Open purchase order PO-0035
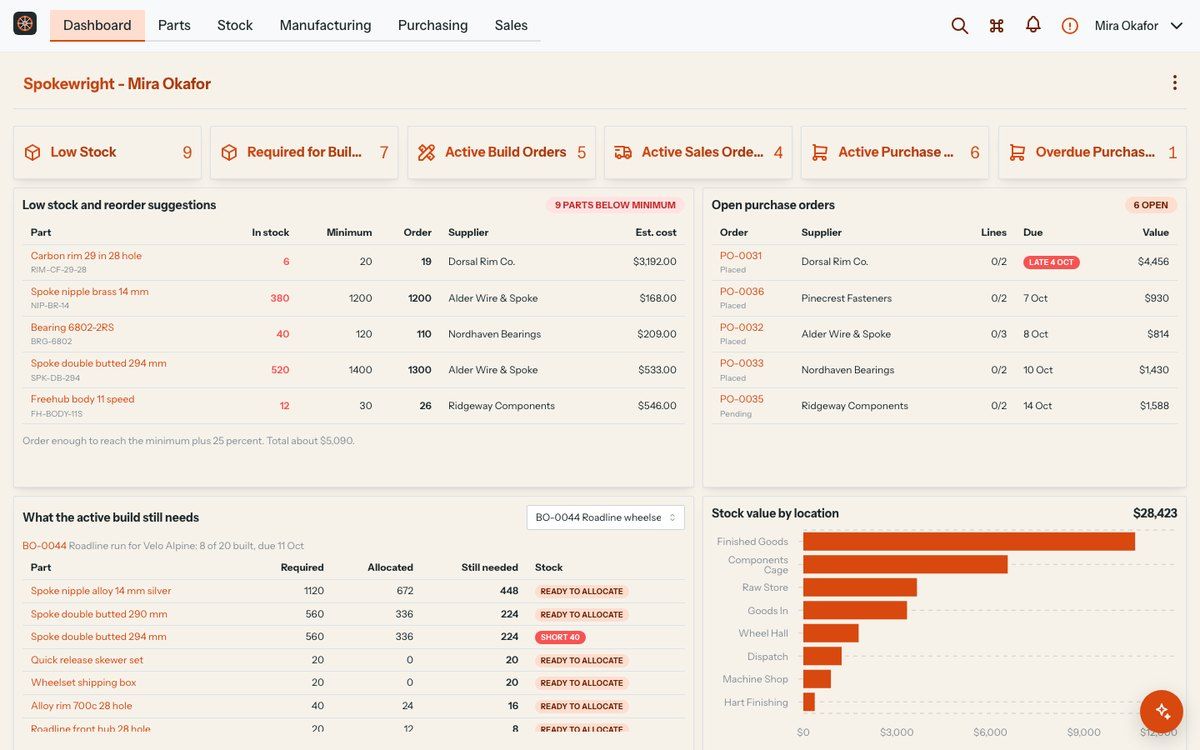 [x=742, y=400]
